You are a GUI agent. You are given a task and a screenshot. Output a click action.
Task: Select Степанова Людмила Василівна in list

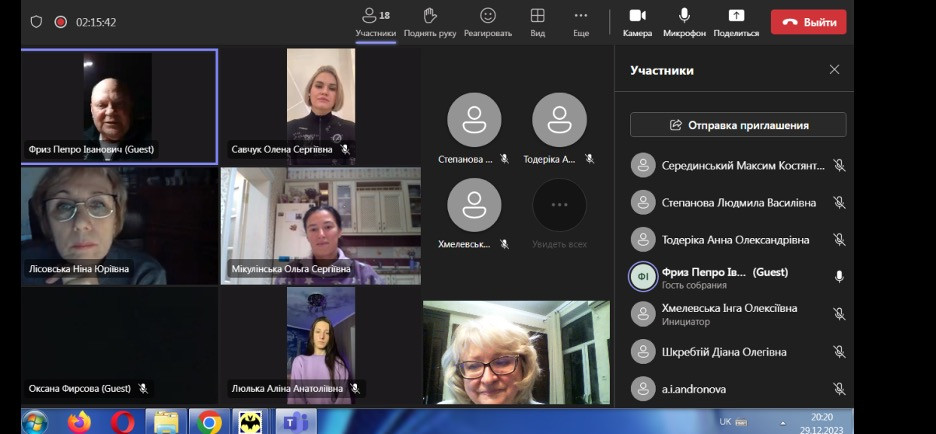coord(738,202)
